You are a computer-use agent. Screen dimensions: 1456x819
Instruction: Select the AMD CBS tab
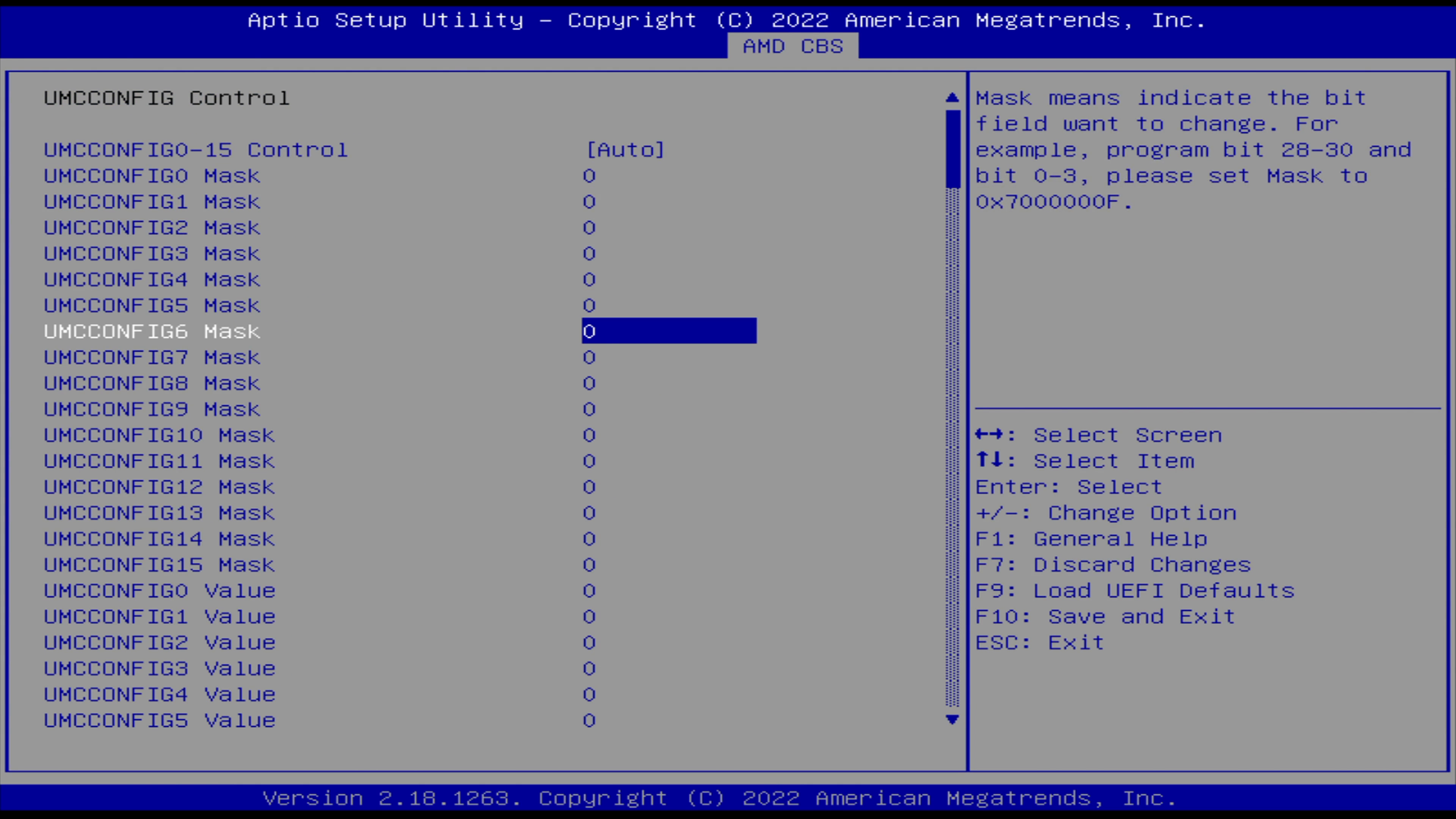point(792,46)
